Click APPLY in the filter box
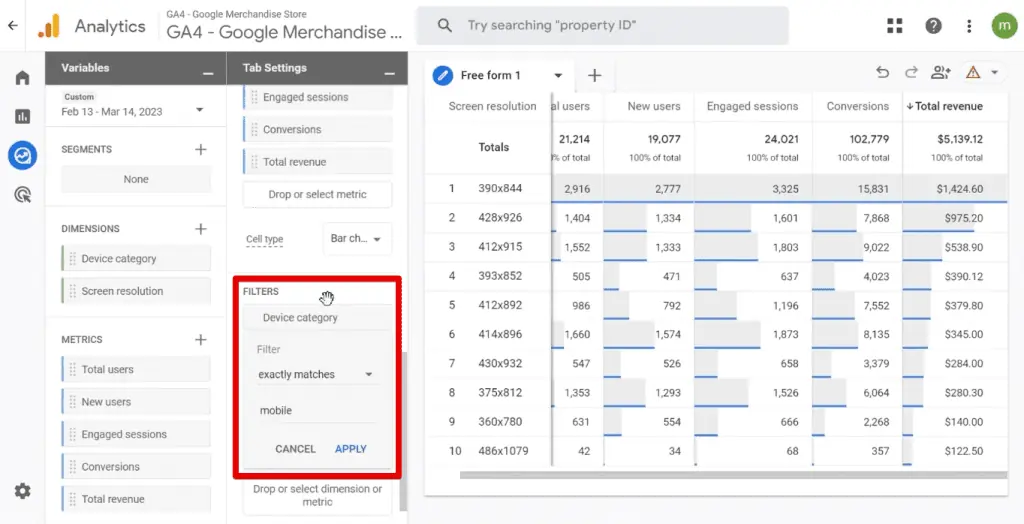This screenshot has height=524, width=1024. [351, 449]
